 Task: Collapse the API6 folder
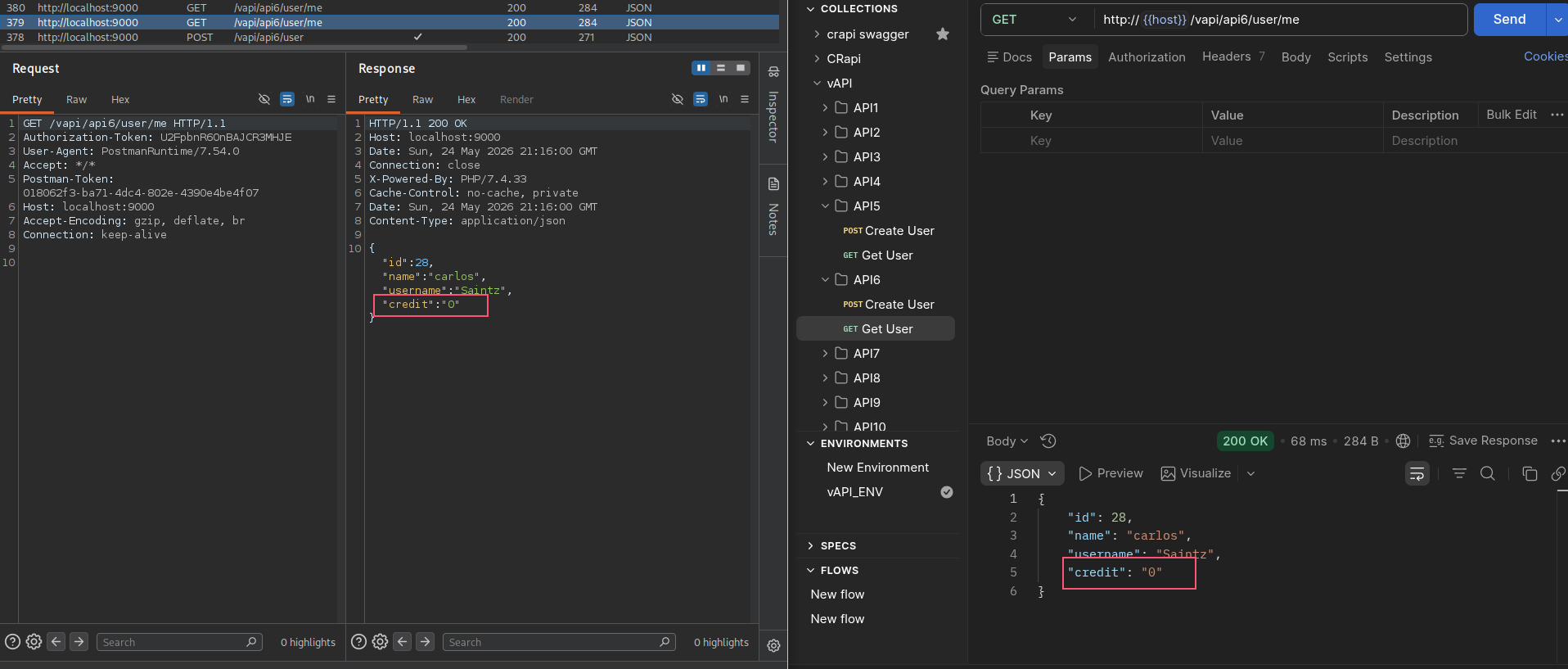tap(825, 279)
